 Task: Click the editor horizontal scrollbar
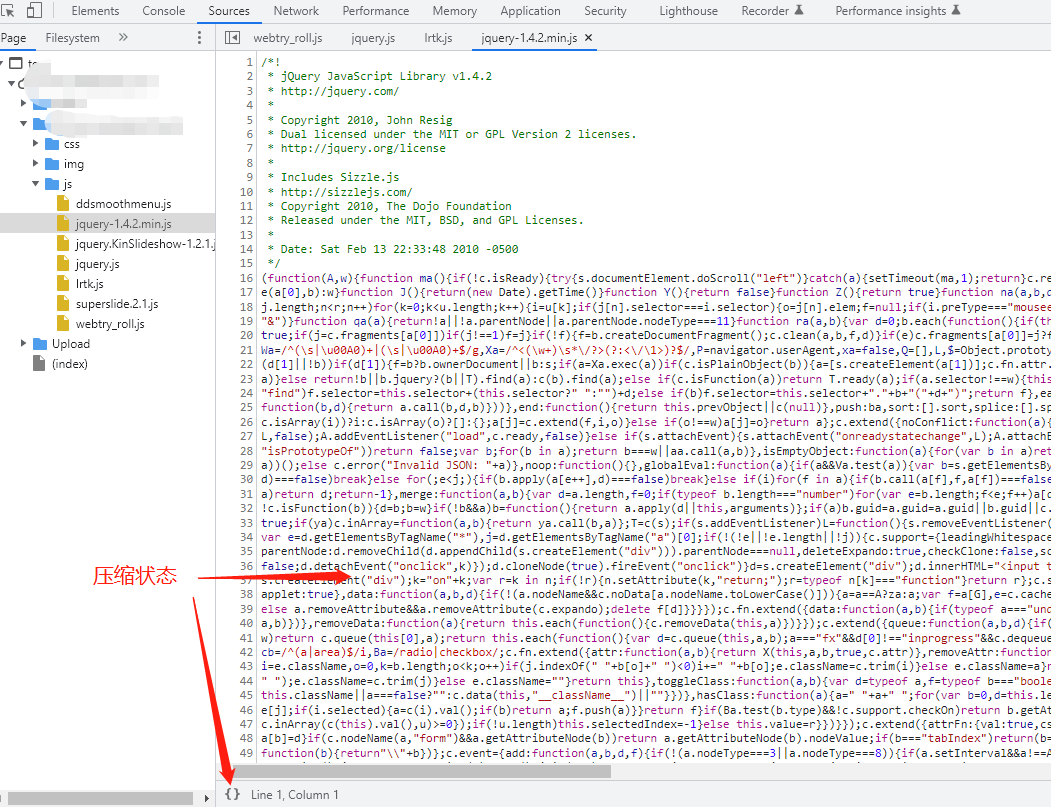pos(420,771)
